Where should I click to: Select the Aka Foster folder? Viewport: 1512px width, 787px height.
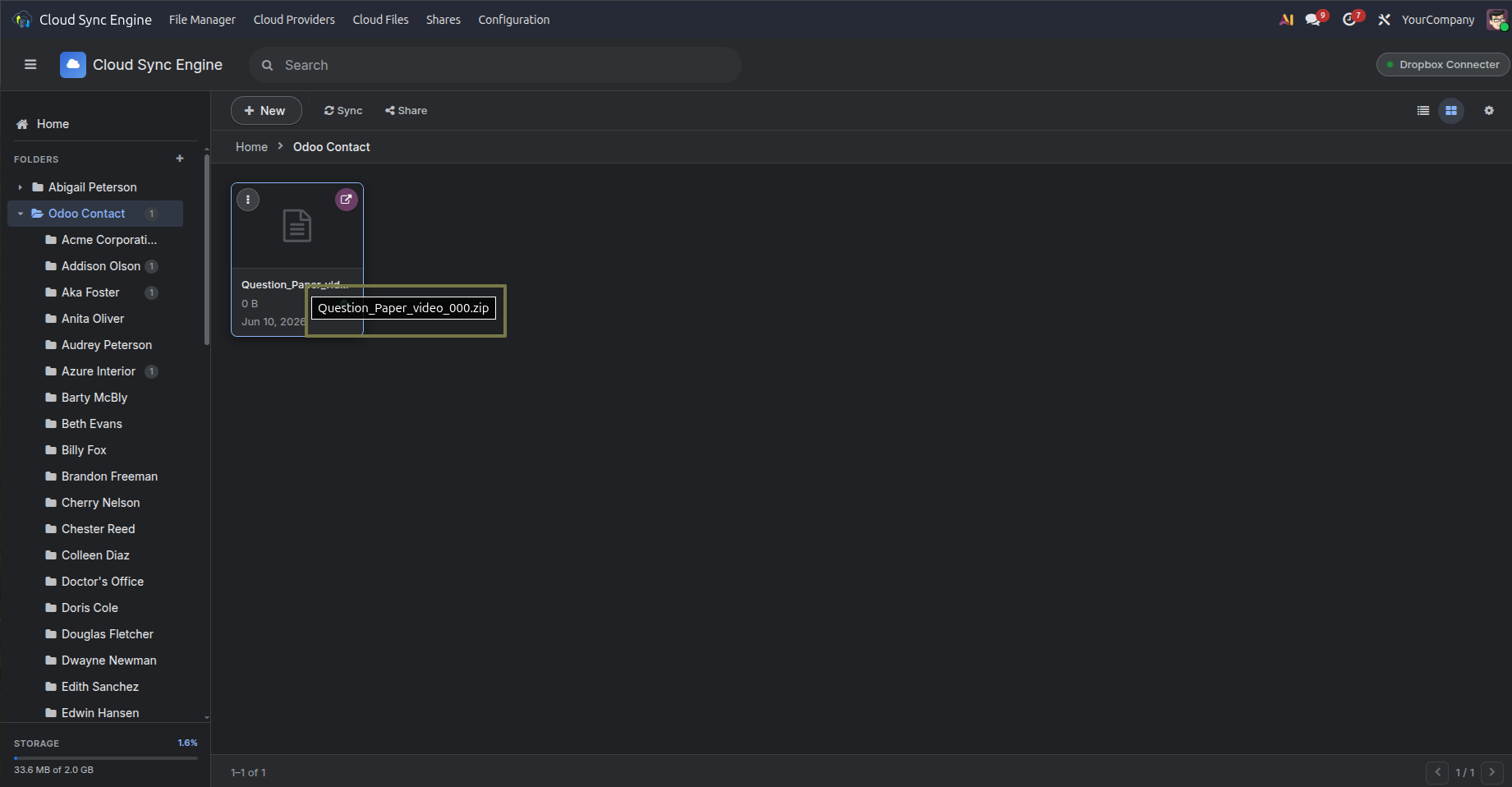pyautogui.click(x=90, y=292)
